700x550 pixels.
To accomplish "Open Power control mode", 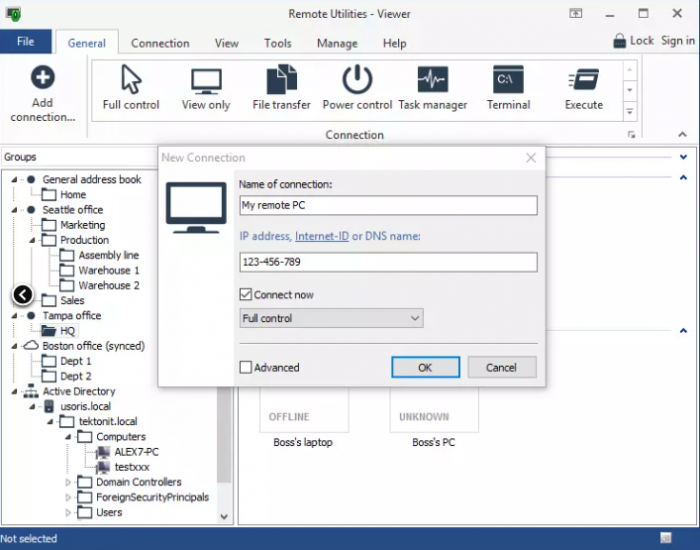I will (x=357, y=79).
